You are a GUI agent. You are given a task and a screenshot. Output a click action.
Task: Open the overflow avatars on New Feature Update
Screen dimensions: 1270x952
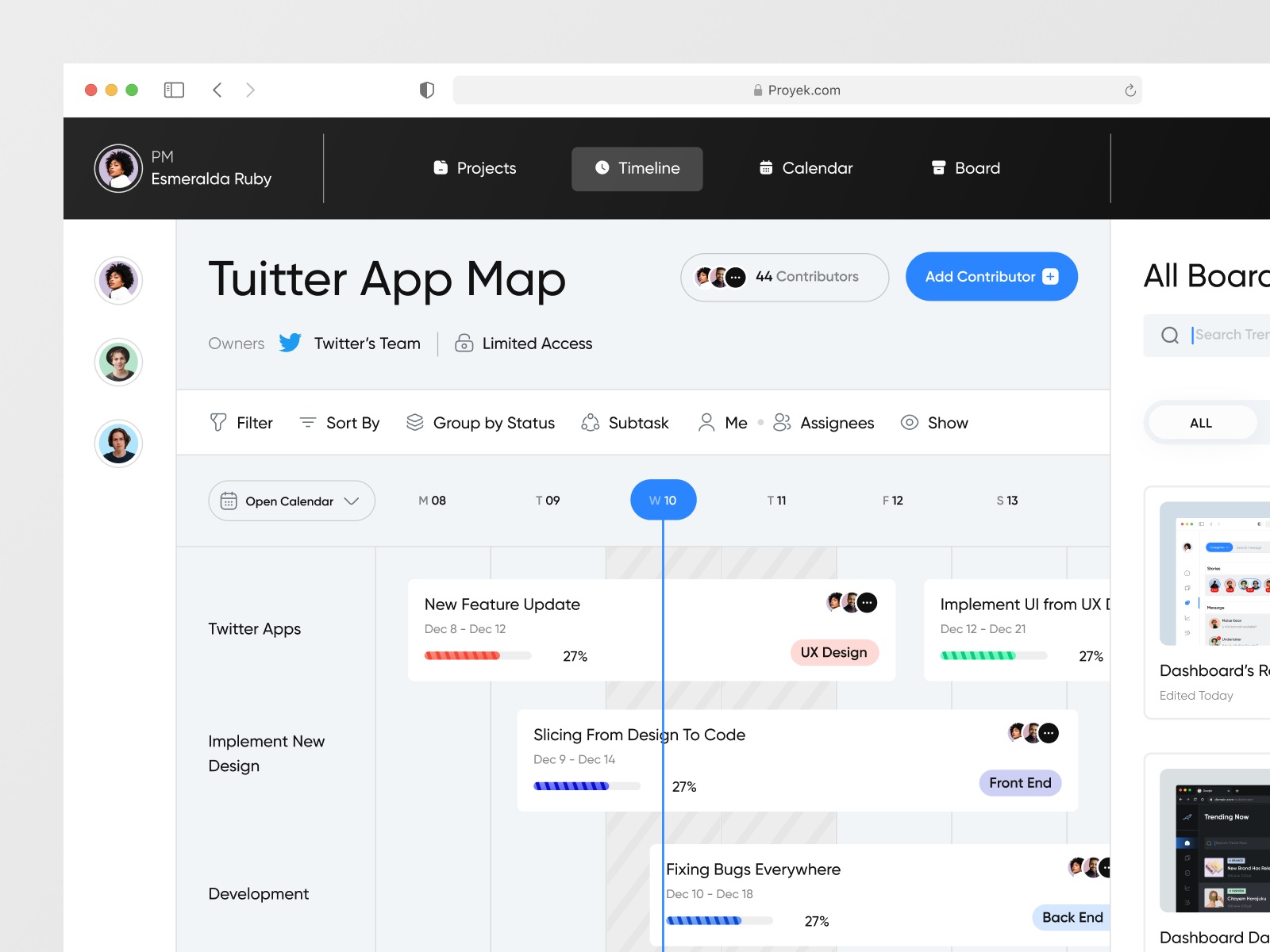pyautogui.click(x=867, y=603)
